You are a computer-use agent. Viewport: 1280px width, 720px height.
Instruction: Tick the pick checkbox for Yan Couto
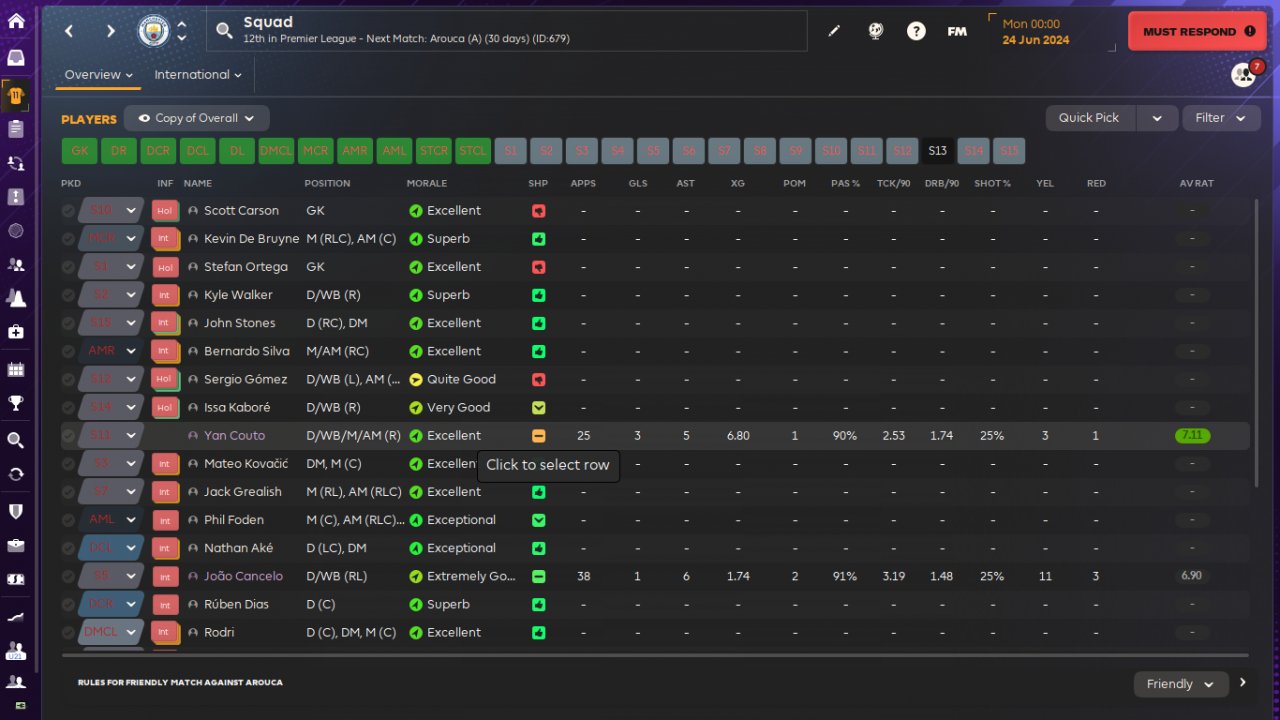(68, 436)
